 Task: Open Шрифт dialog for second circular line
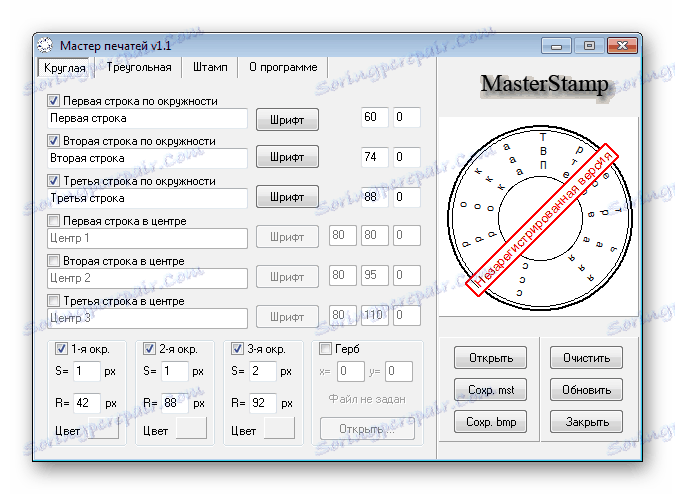click(x=287, y=157)
